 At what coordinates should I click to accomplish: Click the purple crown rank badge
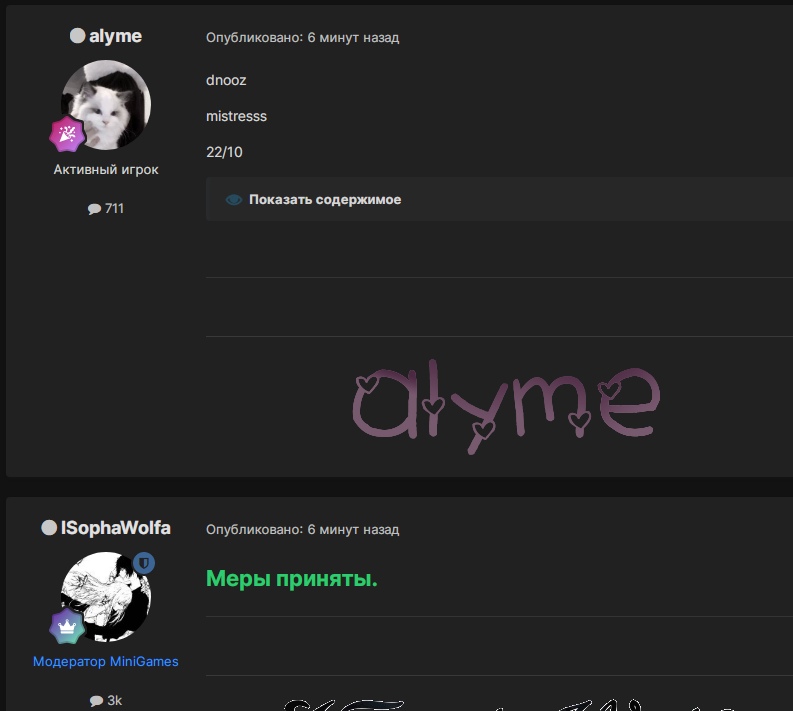67,627
